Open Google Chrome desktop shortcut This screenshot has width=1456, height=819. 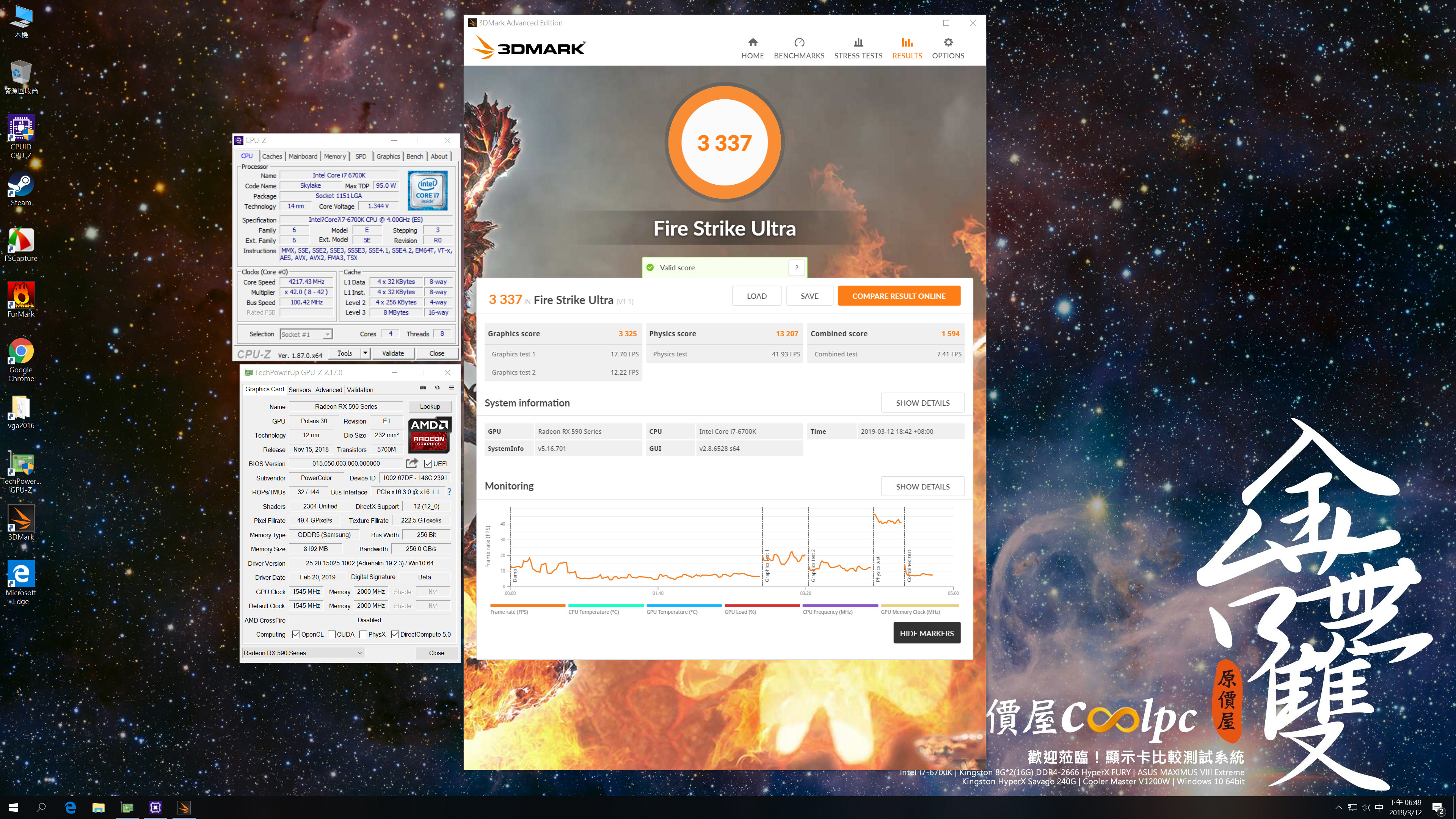[x=21, y=360]
